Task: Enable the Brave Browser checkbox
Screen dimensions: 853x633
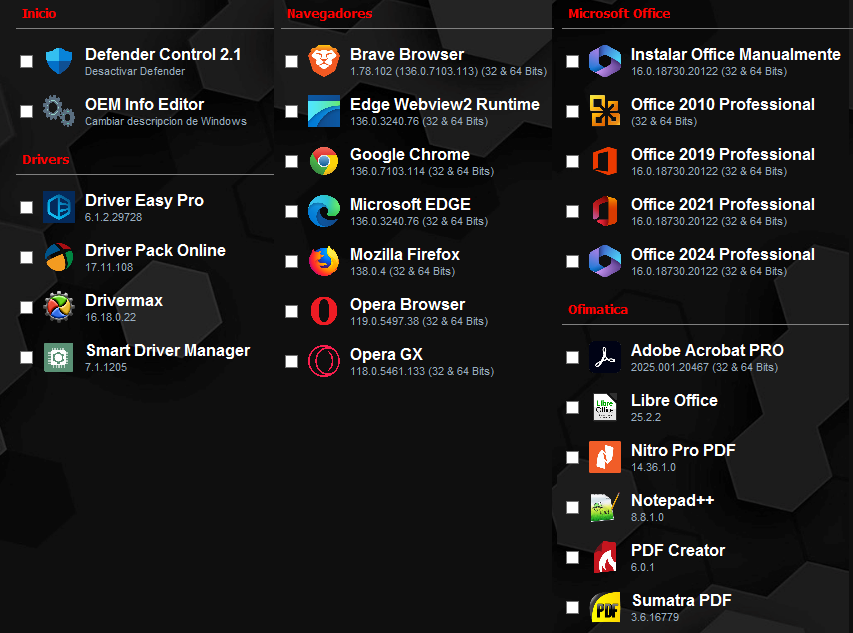Action: [x=292, y=61]
